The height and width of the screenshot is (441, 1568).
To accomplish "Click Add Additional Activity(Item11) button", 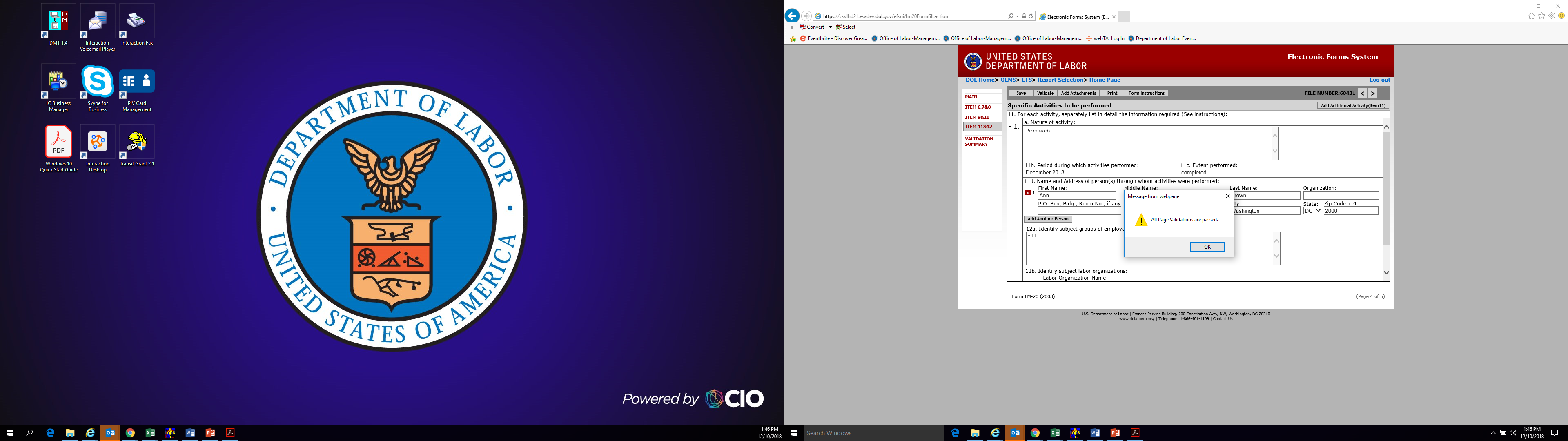I will click(x=1352, y=105).
